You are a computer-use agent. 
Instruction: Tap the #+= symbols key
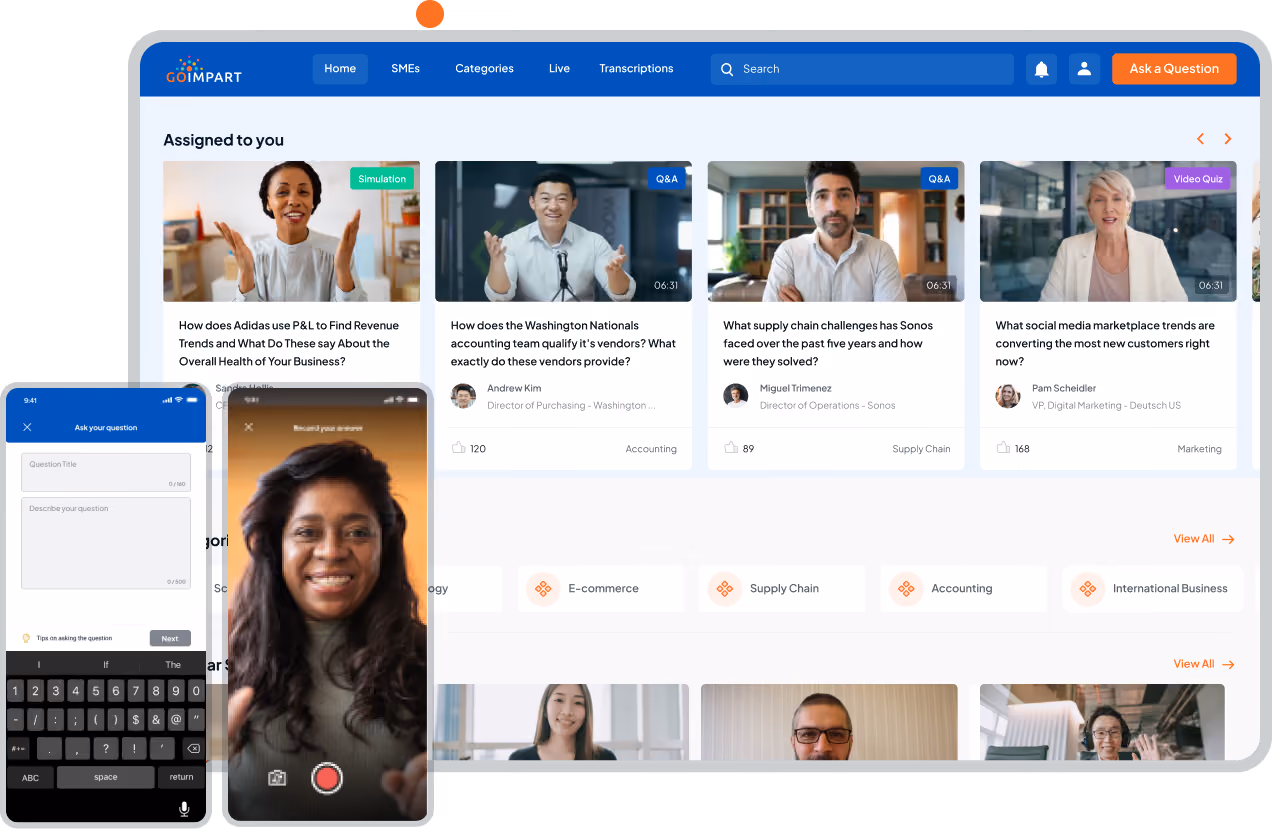point(19,748)
